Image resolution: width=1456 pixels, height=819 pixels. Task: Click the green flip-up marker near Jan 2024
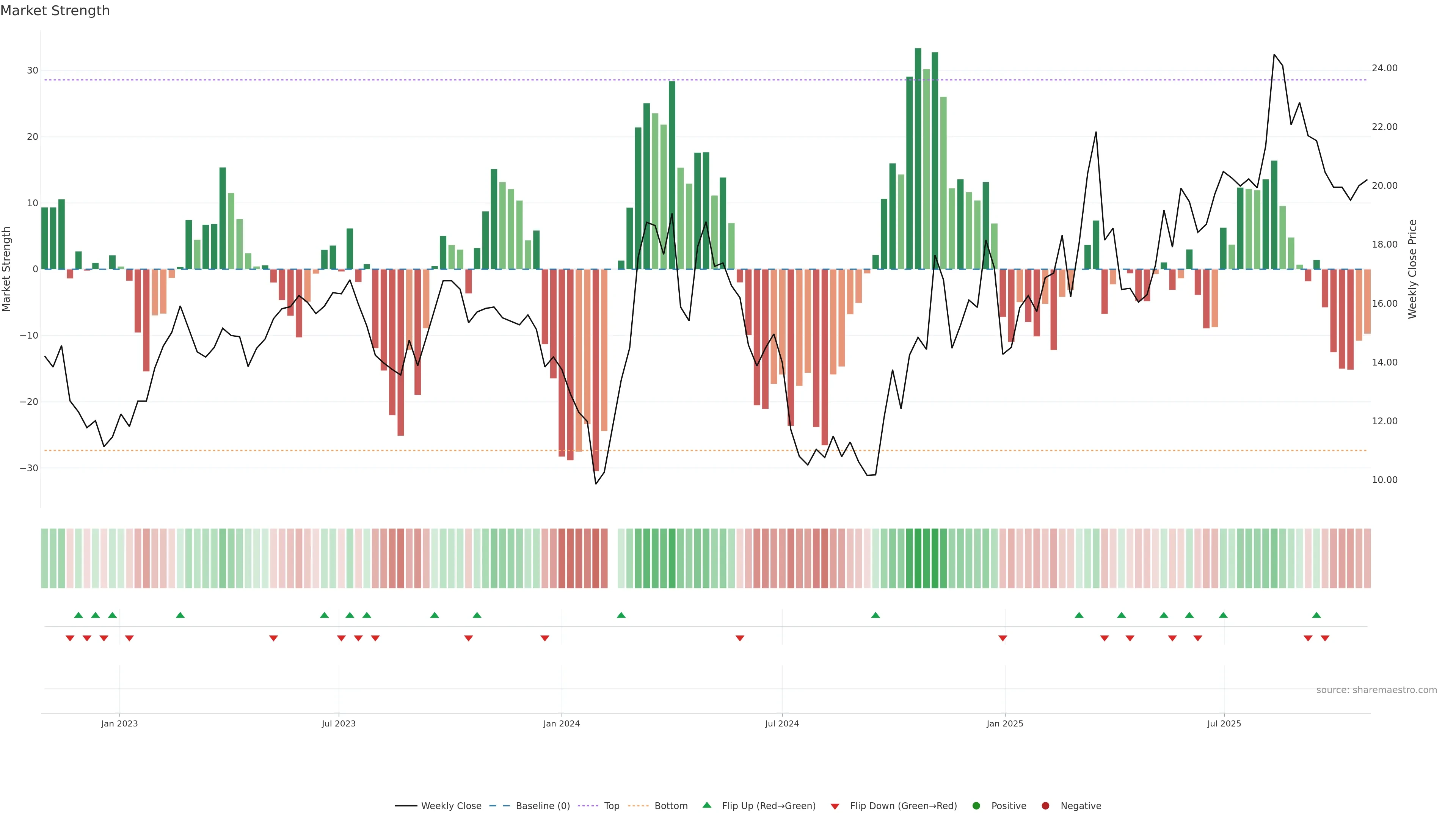point(621,615)
